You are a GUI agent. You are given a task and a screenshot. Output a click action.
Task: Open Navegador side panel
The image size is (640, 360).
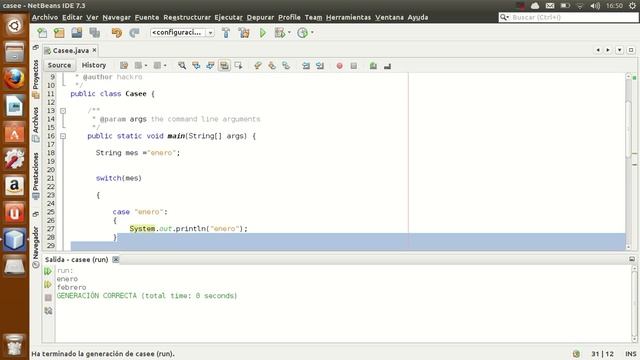[36, 247]
